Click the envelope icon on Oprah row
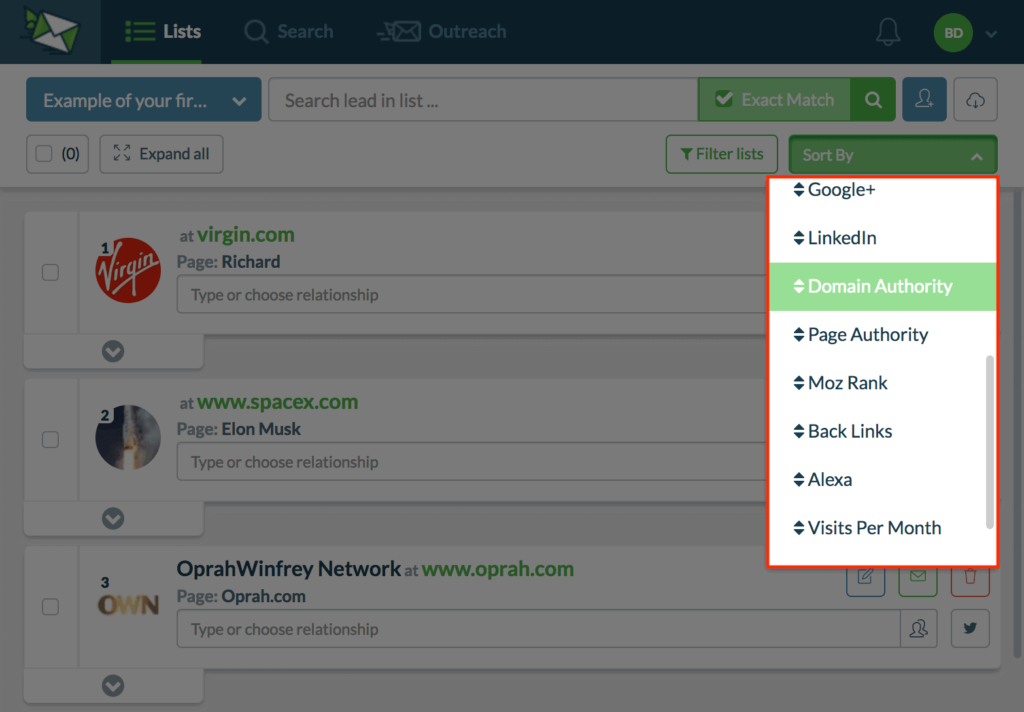 [918, 577]
